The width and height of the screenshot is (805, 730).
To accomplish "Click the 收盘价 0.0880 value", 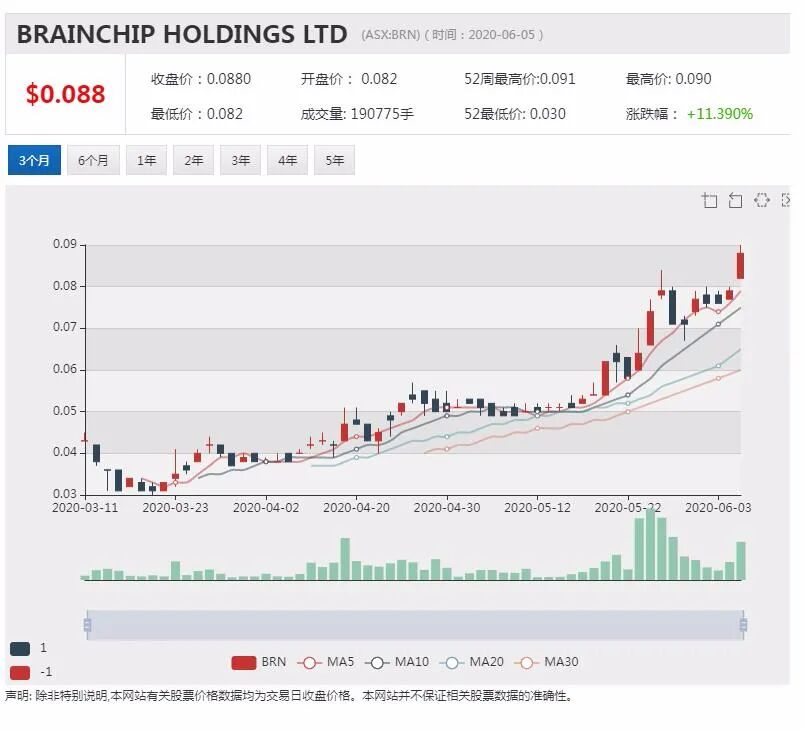I will pyautogui.click(x=229, y=79).
